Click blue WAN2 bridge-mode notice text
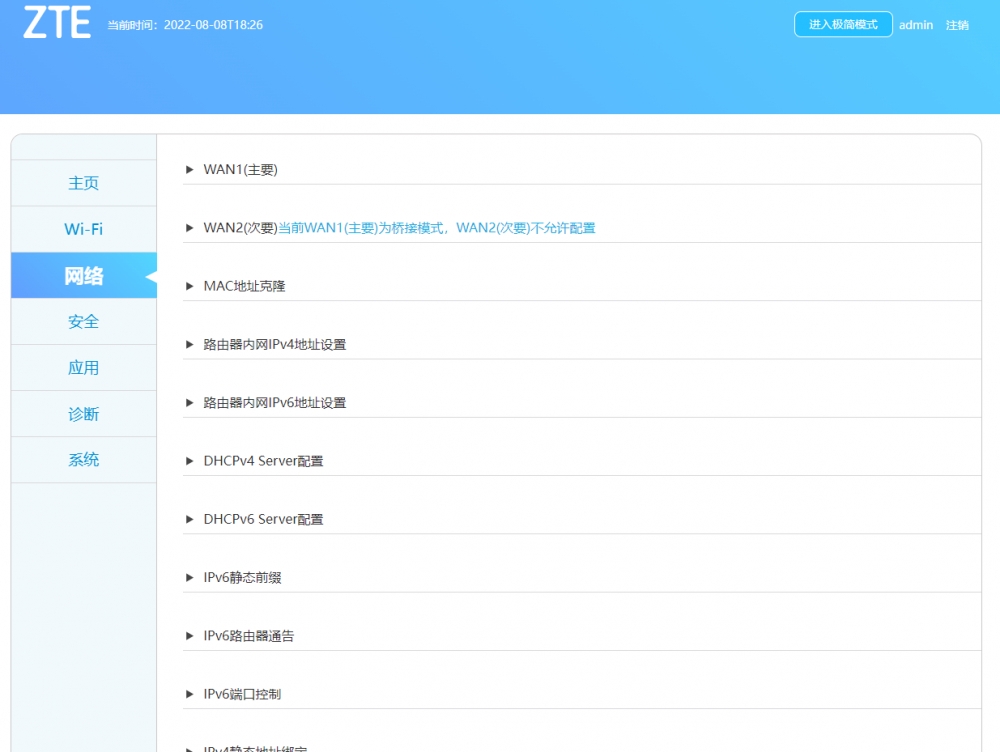 pyautogui.click(x=437, y=228)
